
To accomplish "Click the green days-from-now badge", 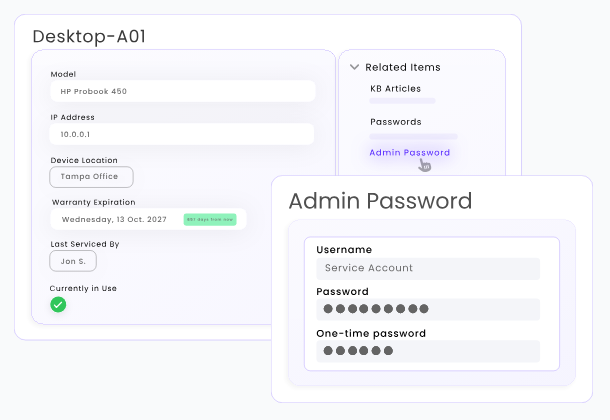I will [x=210, y=219].
